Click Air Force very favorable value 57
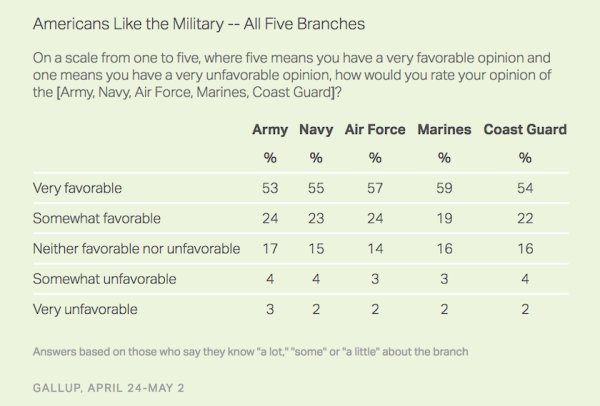The height and width of the screenshot is (406, 600). click(x=374, y=187)
